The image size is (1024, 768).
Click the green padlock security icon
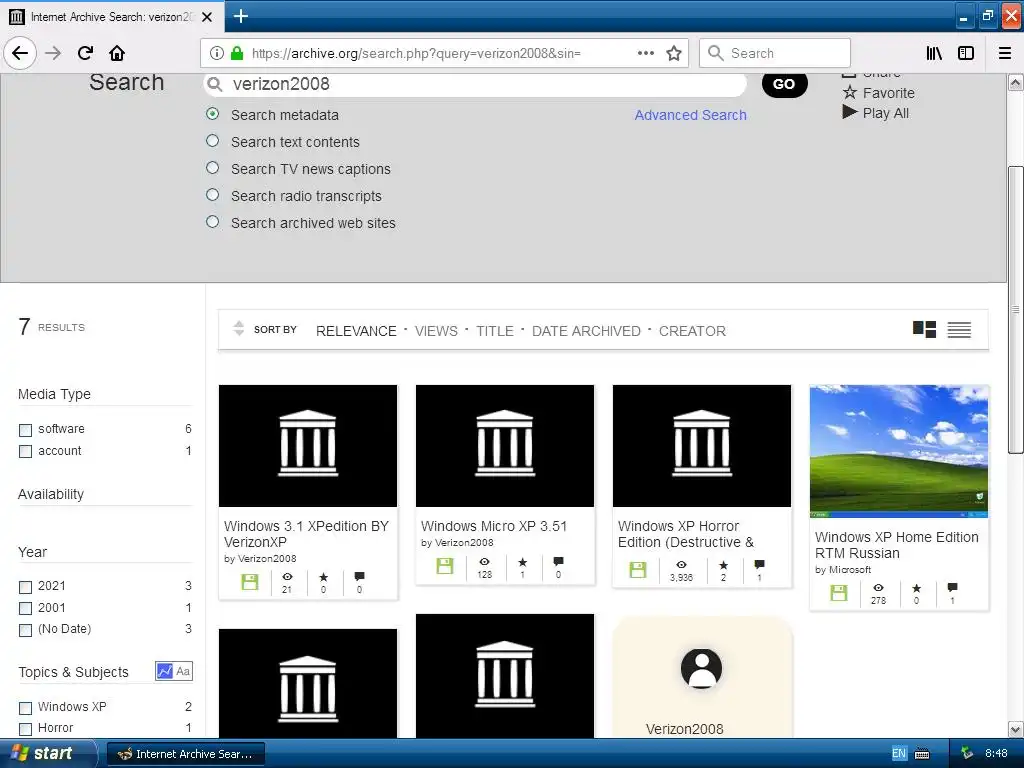click(237, 53)
